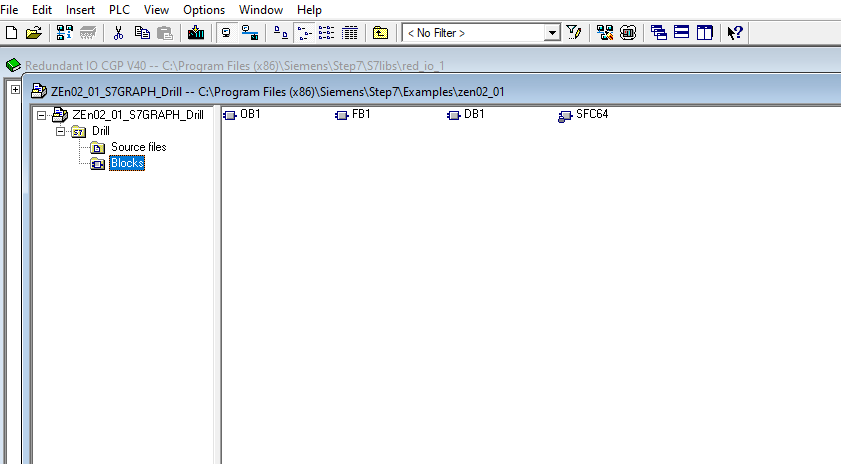Download blocks to PLC icon

pos(196,33)
